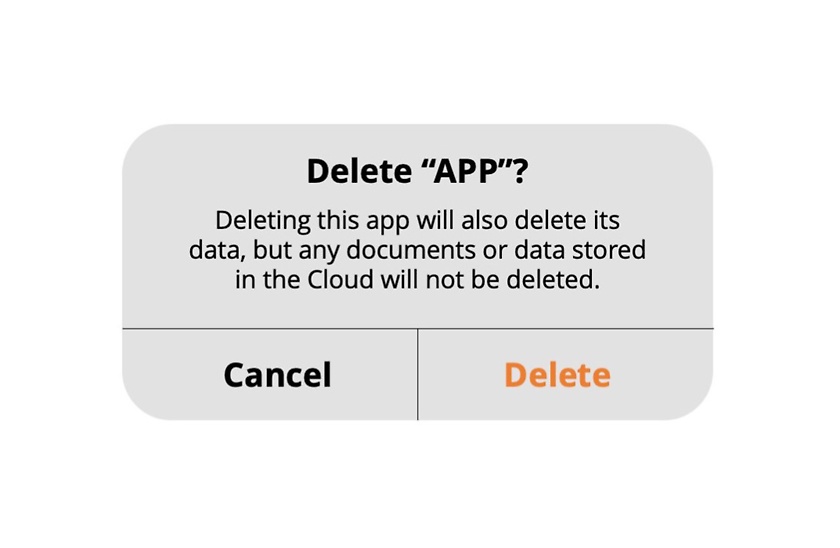Viewport: 840px width, 548px height.
Task: Click the 'data, but any documents' line
Action: [417, 250]
